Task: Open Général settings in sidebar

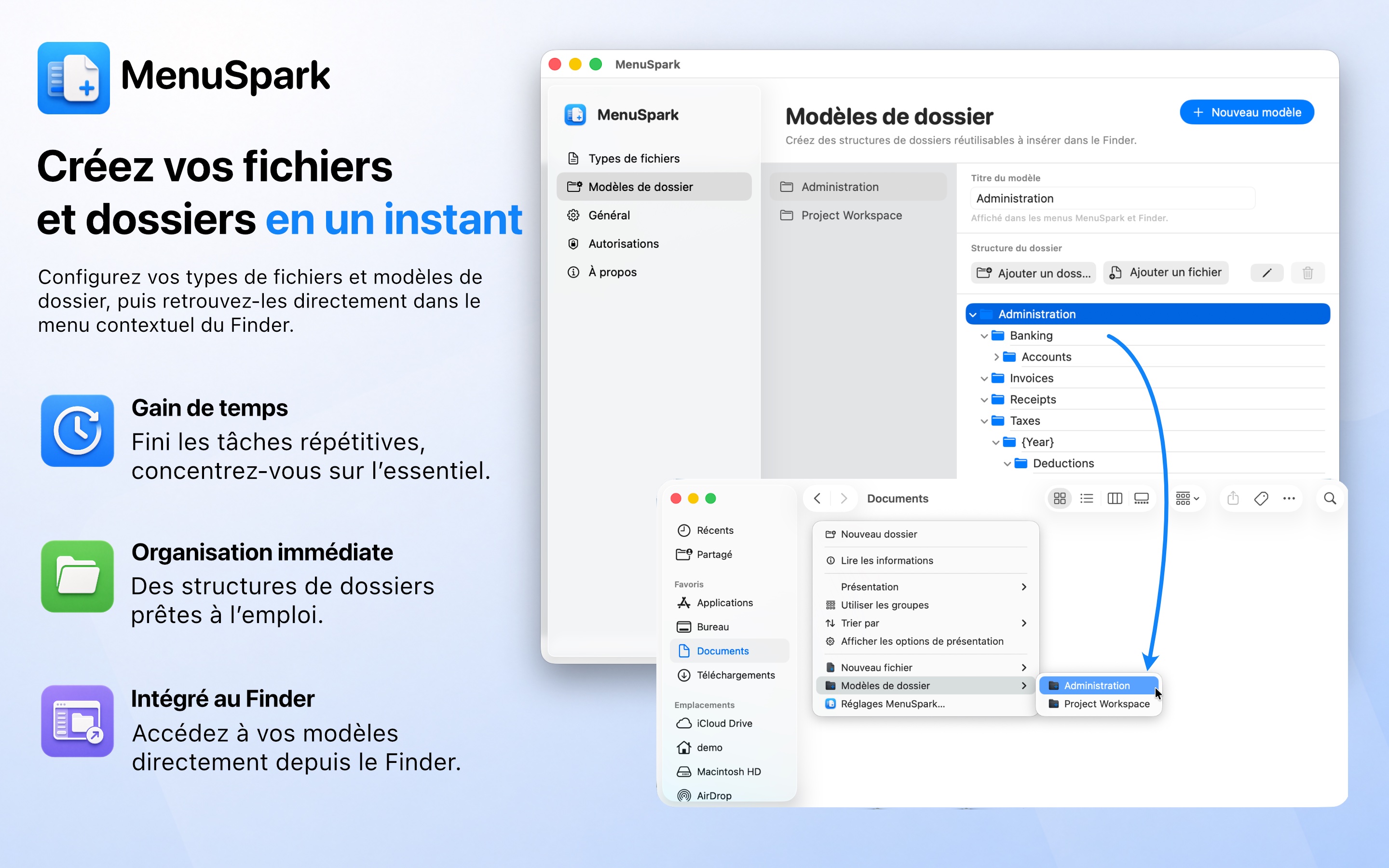Action: pyautogui.click(x=654, y=215)
